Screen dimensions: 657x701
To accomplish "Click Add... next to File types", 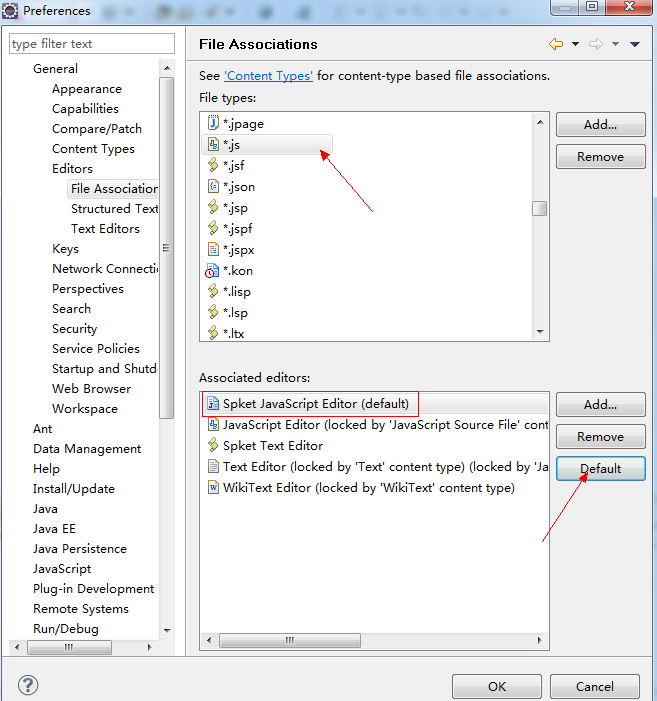I will point(601,124).
